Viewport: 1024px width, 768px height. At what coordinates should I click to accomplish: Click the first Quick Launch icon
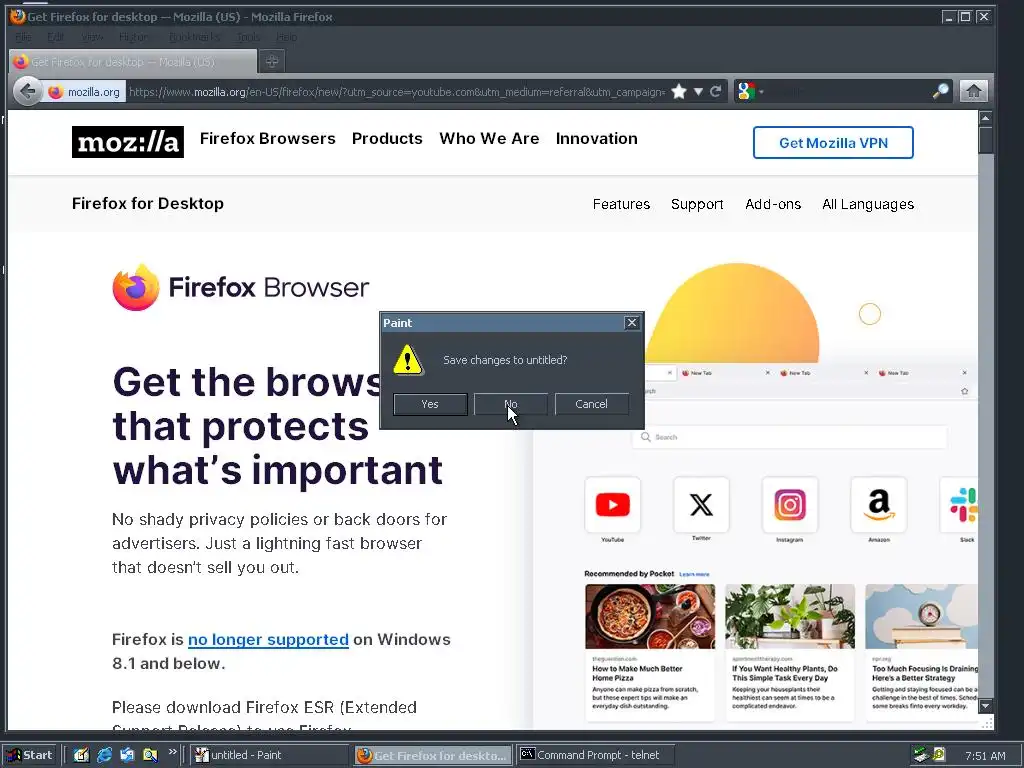click(x=81, y=755)
